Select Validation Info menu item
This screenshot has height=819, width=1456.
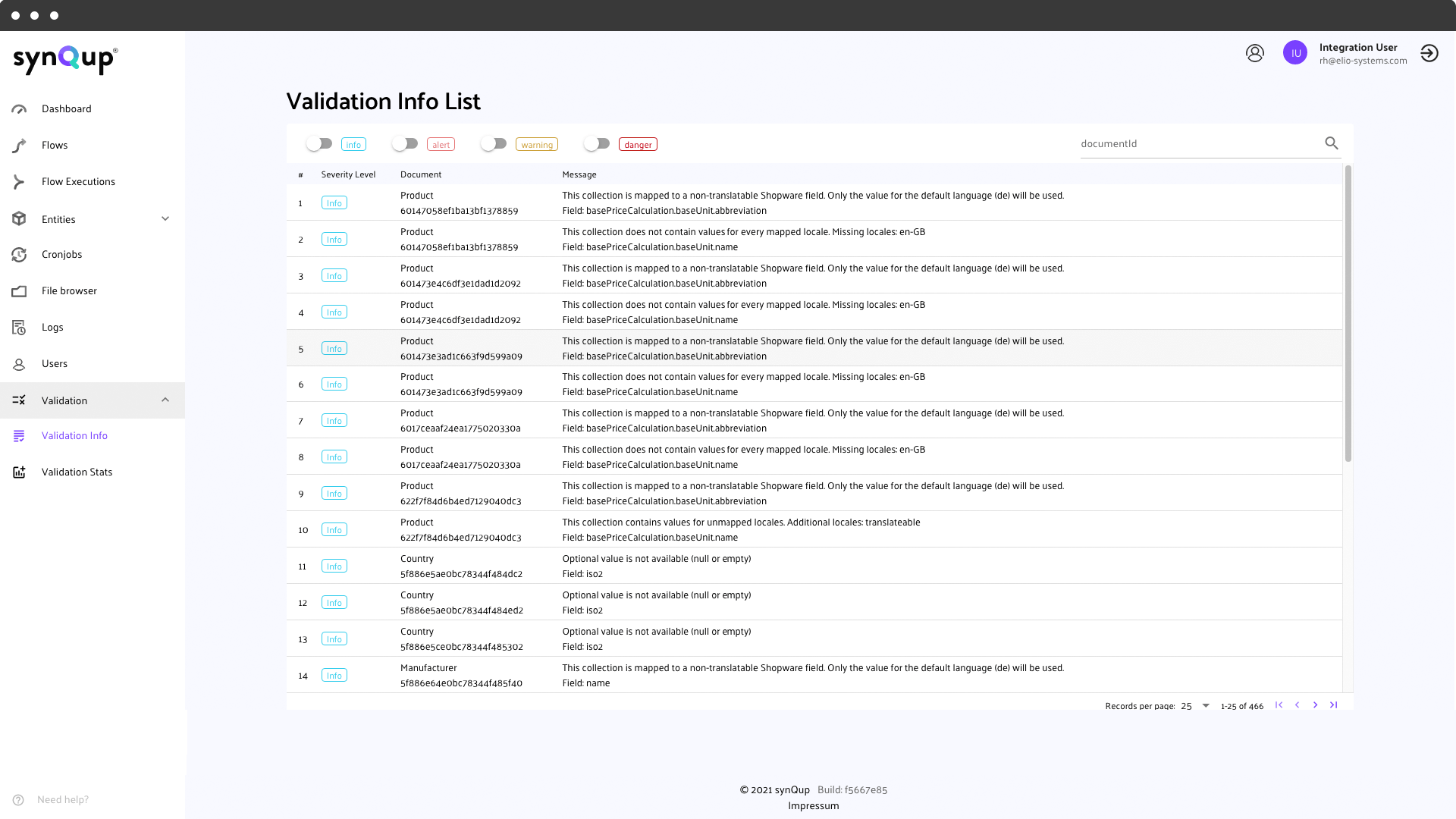[74, 436]
